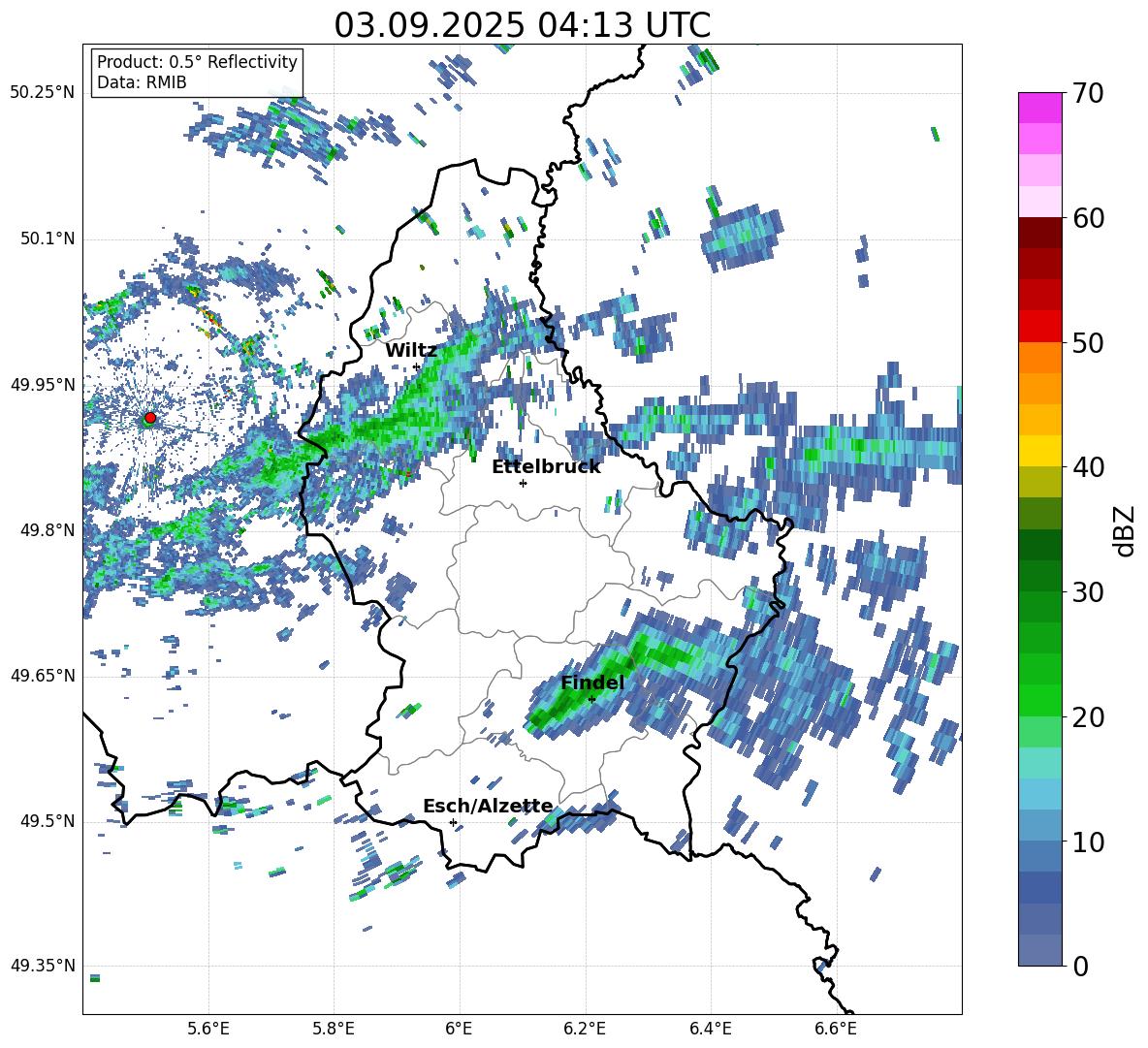Click the 49.5°N latitude label
Screen dimensions: 1148x1048
click(x=47, y=821)
